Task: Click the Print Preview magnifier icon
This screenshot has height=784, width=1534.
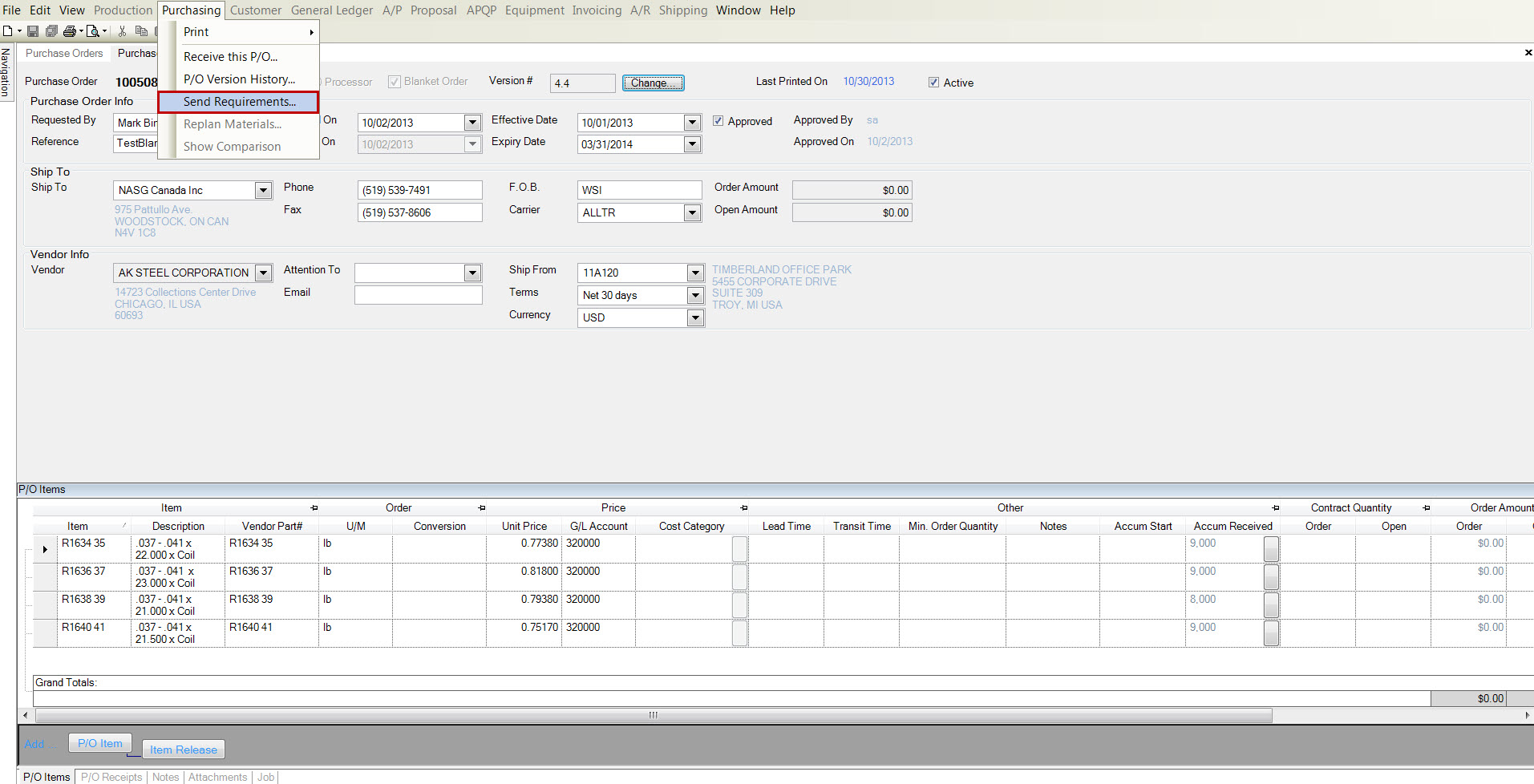Action: 93,31
